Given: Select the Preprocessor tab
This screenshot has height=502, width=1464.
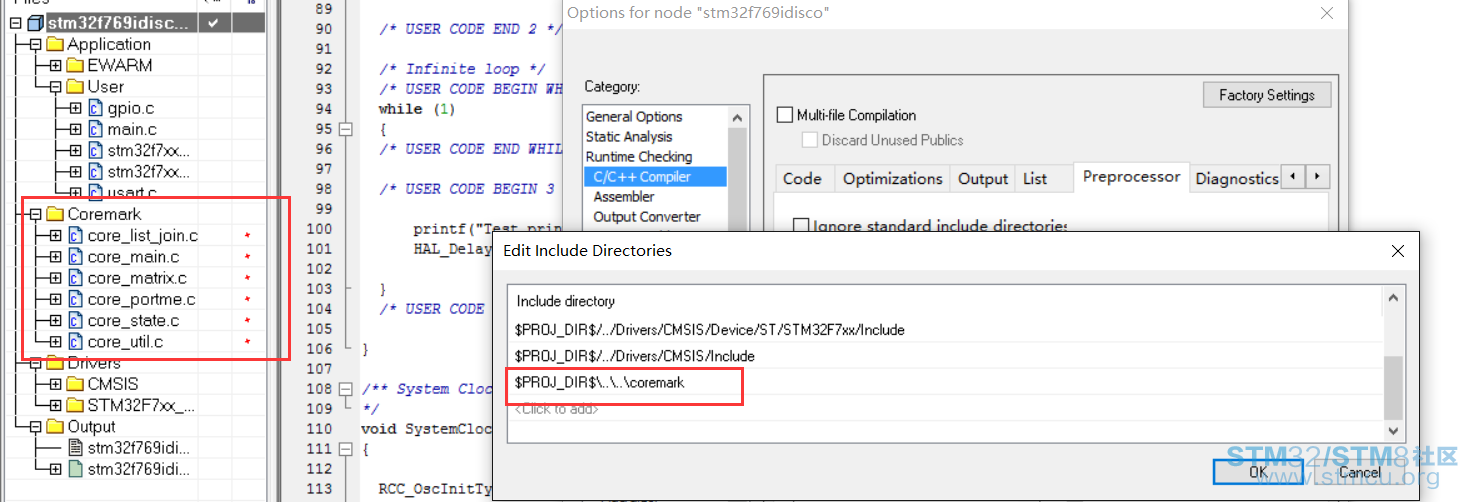Looking at the screenshot, I should click(x=1132, y=177).
